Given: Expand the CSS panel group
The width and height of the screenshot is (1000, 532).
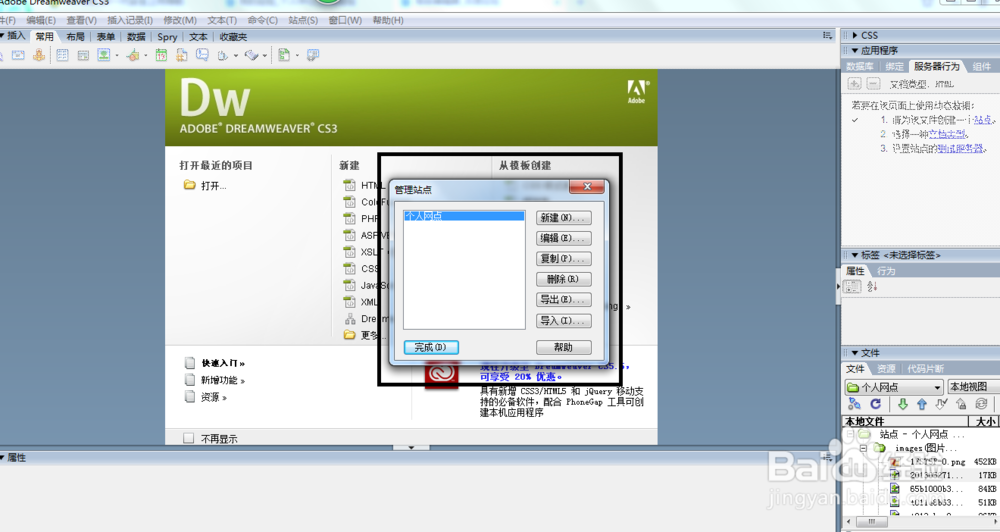Looking at the screenshot, I should [x=855, y=36].
